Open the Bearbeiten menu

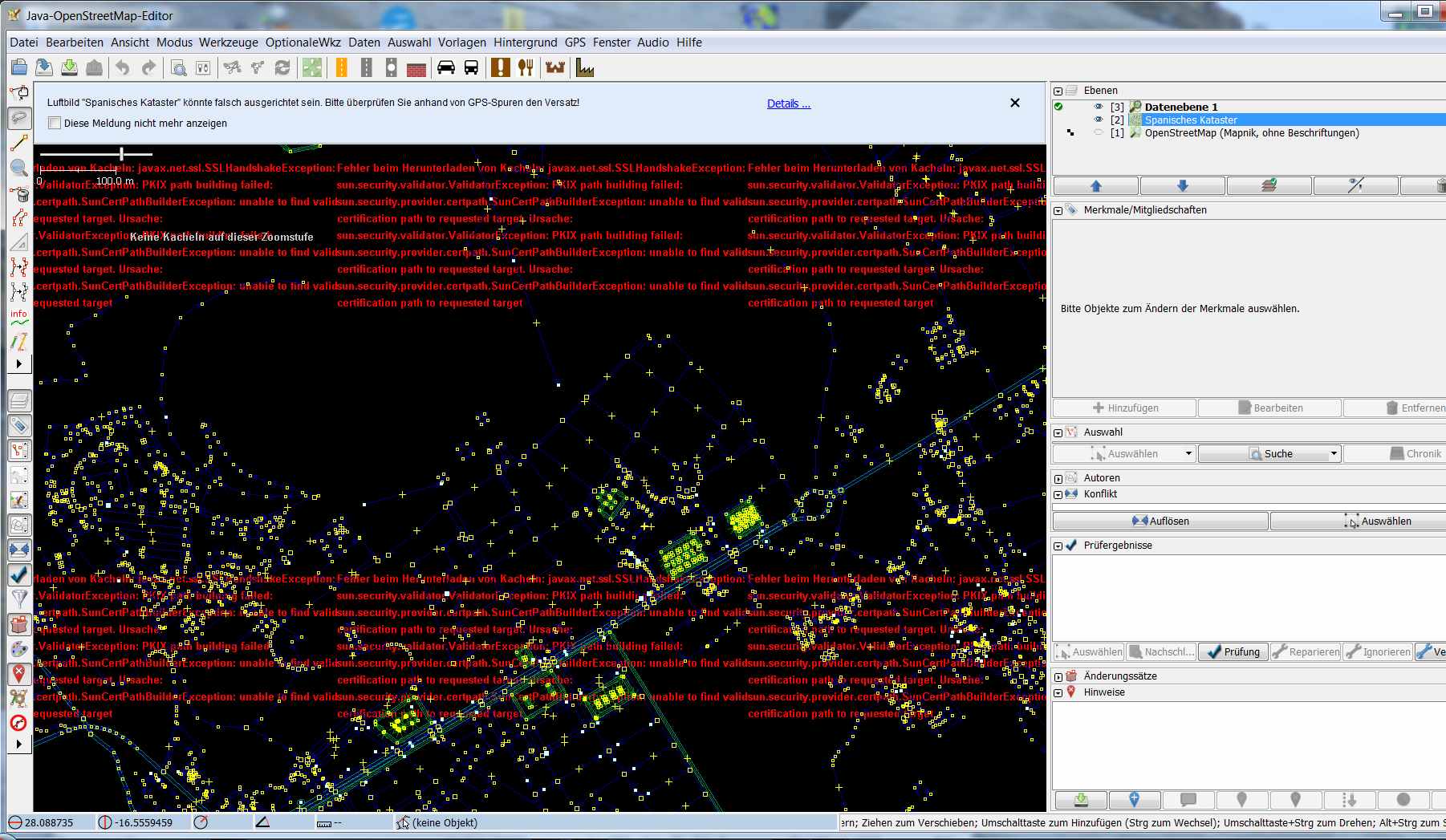click(75, 43)
